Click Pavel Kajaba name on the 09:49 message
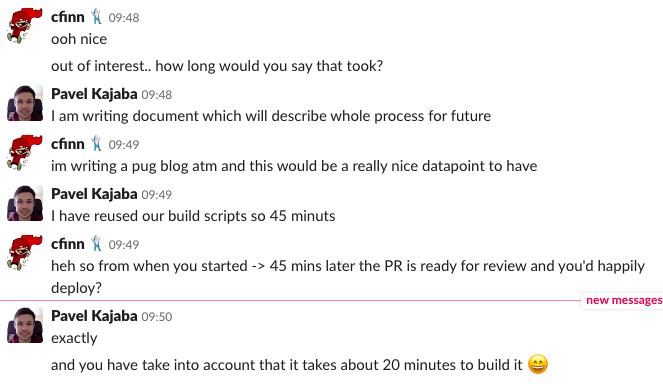The image size is (663, 384). tap(94, 194)
